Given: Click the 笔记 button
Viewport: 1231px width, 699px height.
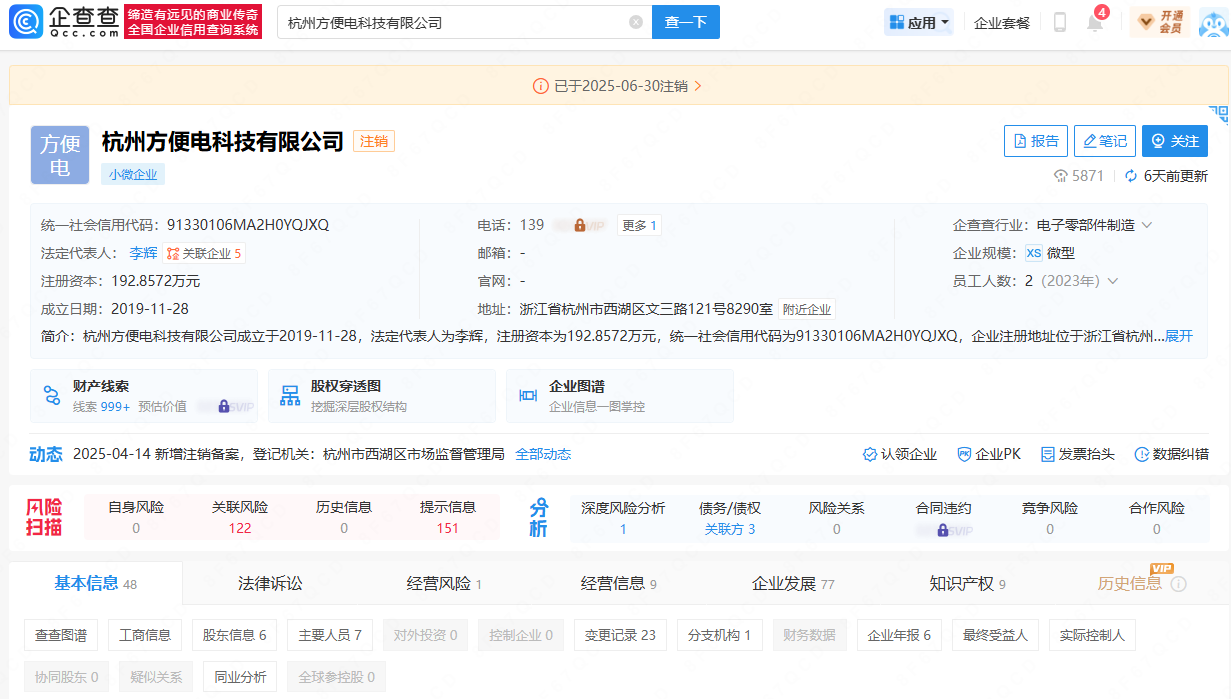Looking at the screenshot, I should click(x=1105, y=141).
